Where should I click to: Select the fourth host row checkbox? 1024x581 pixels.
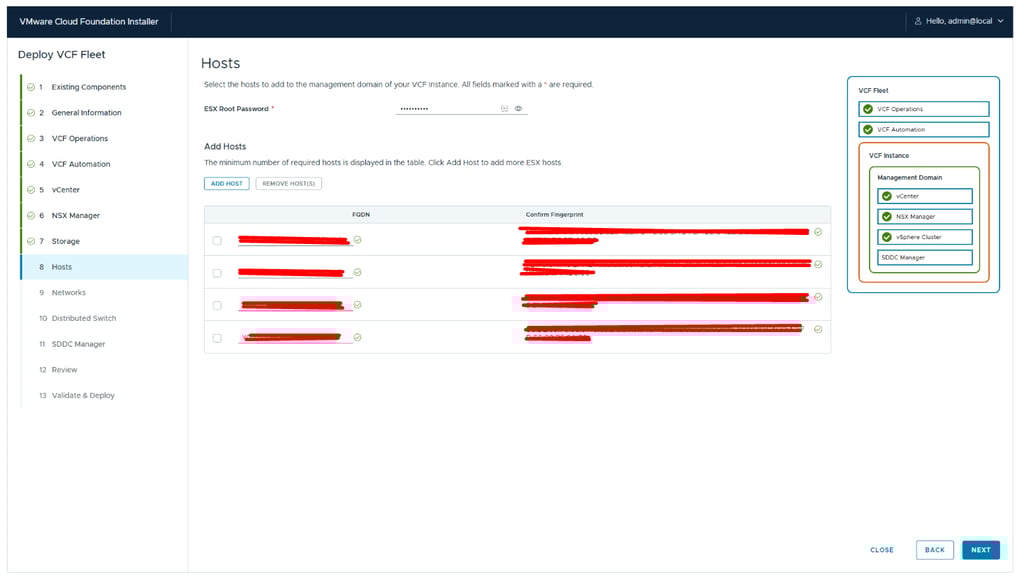[x=217, y=338]
